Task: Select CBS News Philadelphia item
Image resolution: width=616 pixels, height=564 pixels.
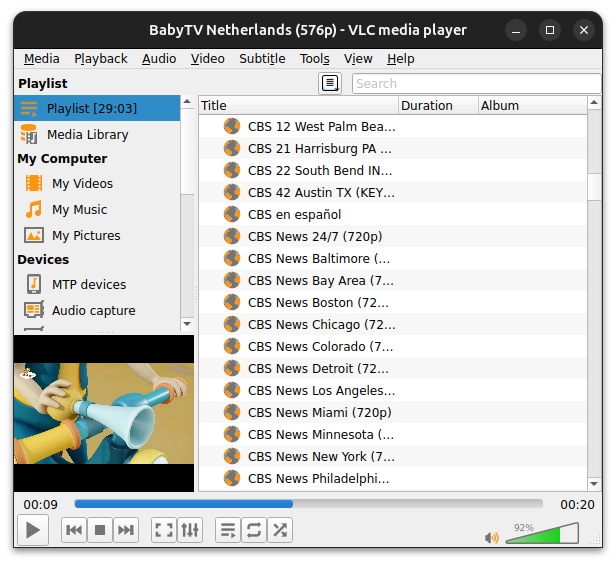Action: (x=393, y=478)
